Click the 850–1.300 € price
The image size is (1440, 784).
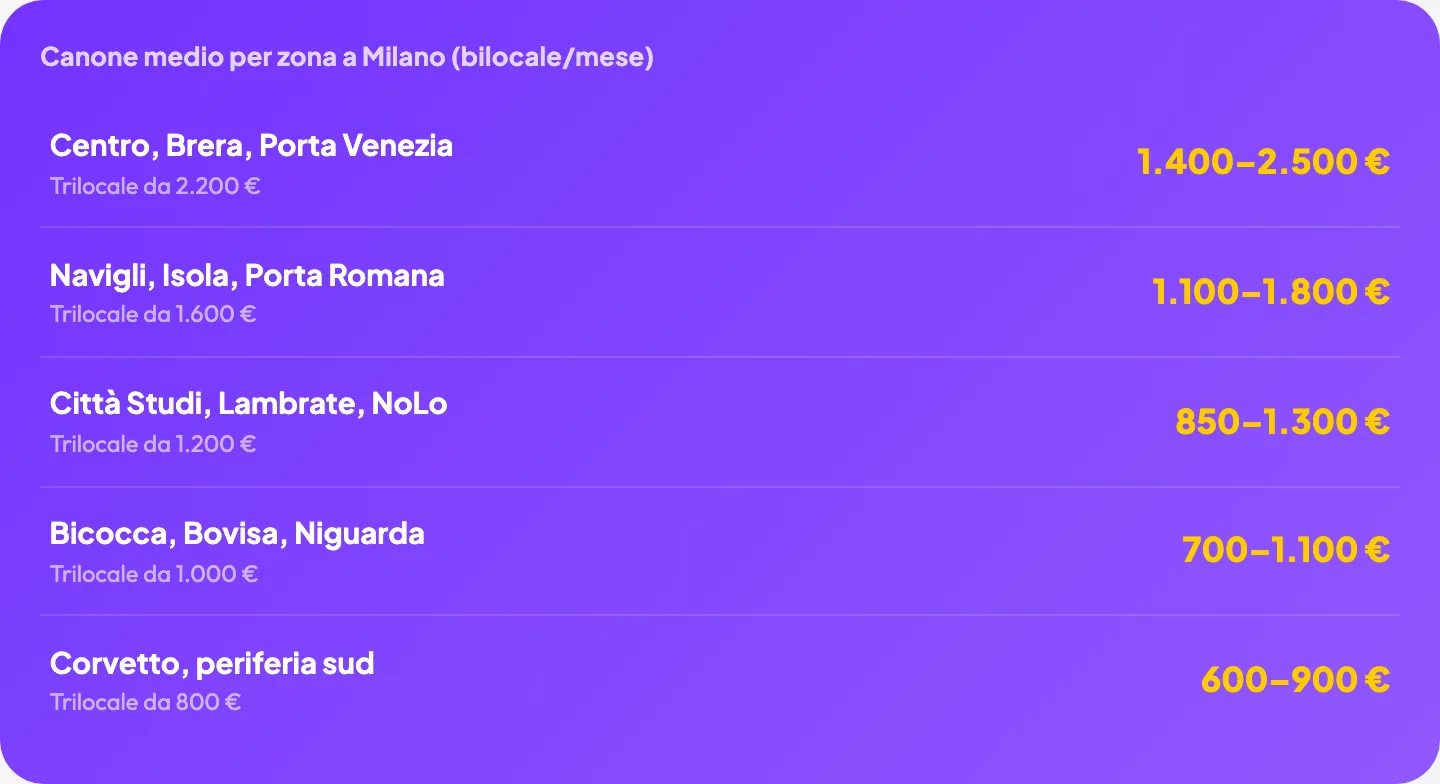coord(1282,422)
